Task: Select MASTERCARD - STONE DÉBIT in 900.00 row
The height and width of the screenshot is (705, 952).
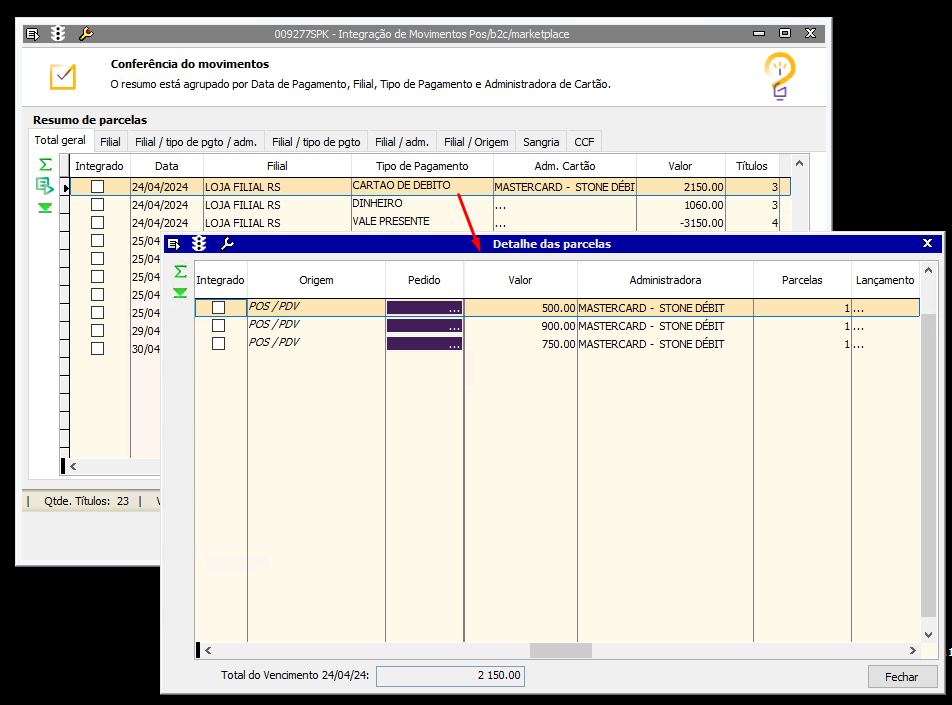Action: [665, 326]
